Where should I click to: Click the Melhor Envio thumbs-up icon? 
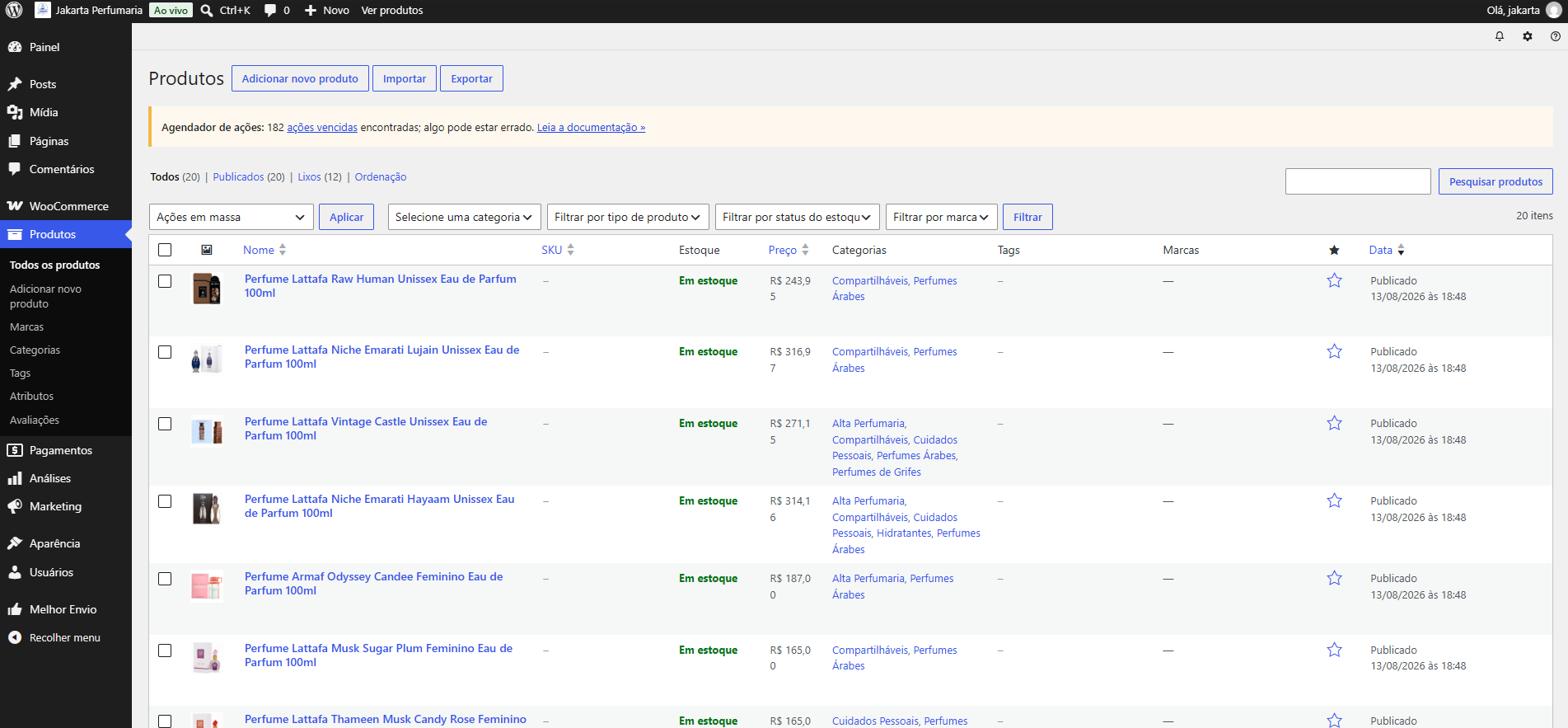tap(15, 609)
